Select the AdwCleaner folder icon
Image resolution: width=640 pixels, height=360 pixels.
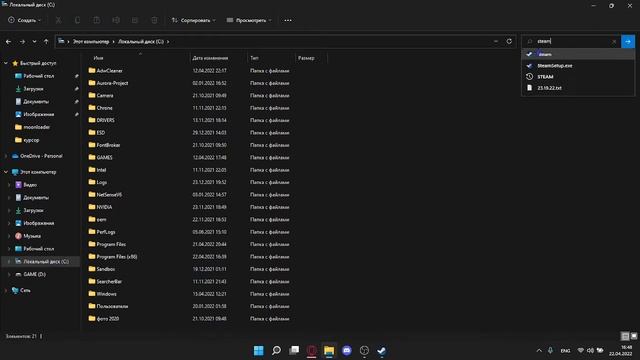pyautogui.click(x=92, y=70)
